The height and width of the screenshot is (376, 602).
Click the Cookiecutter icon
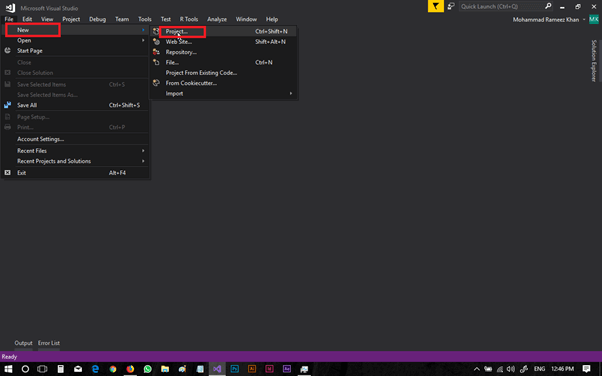click(156, 83)
